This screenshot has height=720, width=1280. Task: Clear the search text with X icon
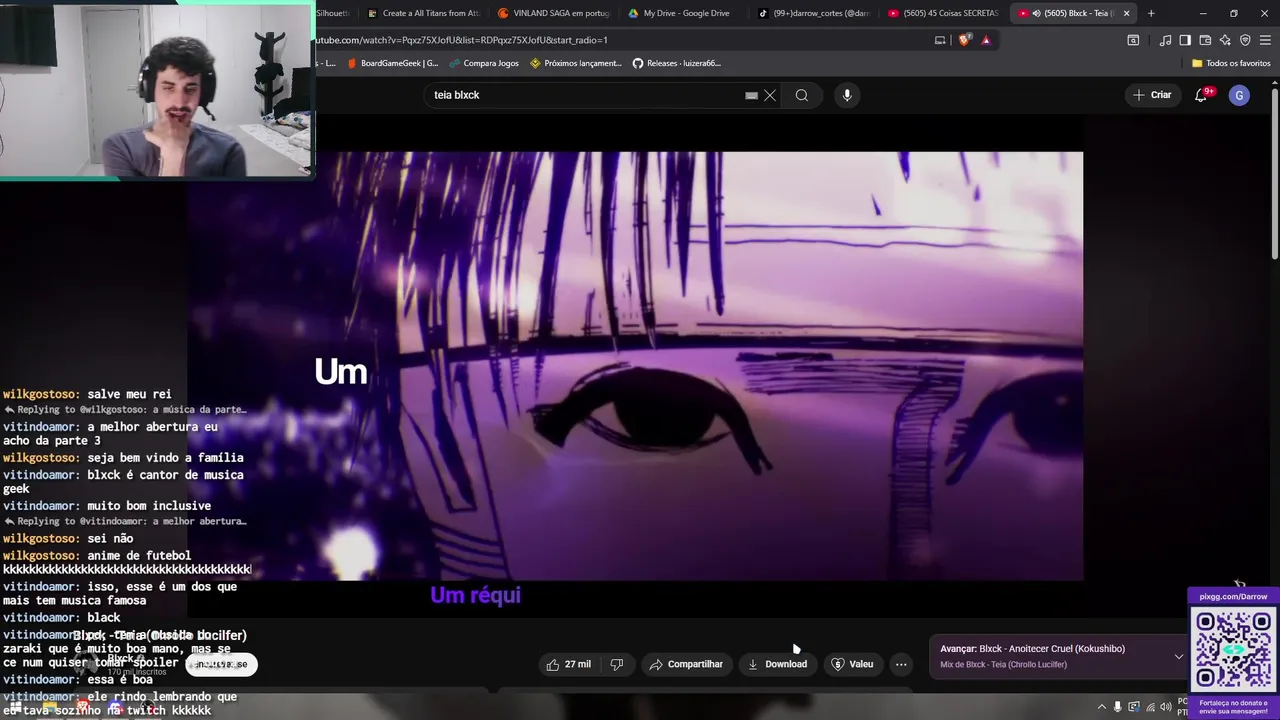point(770,95)
